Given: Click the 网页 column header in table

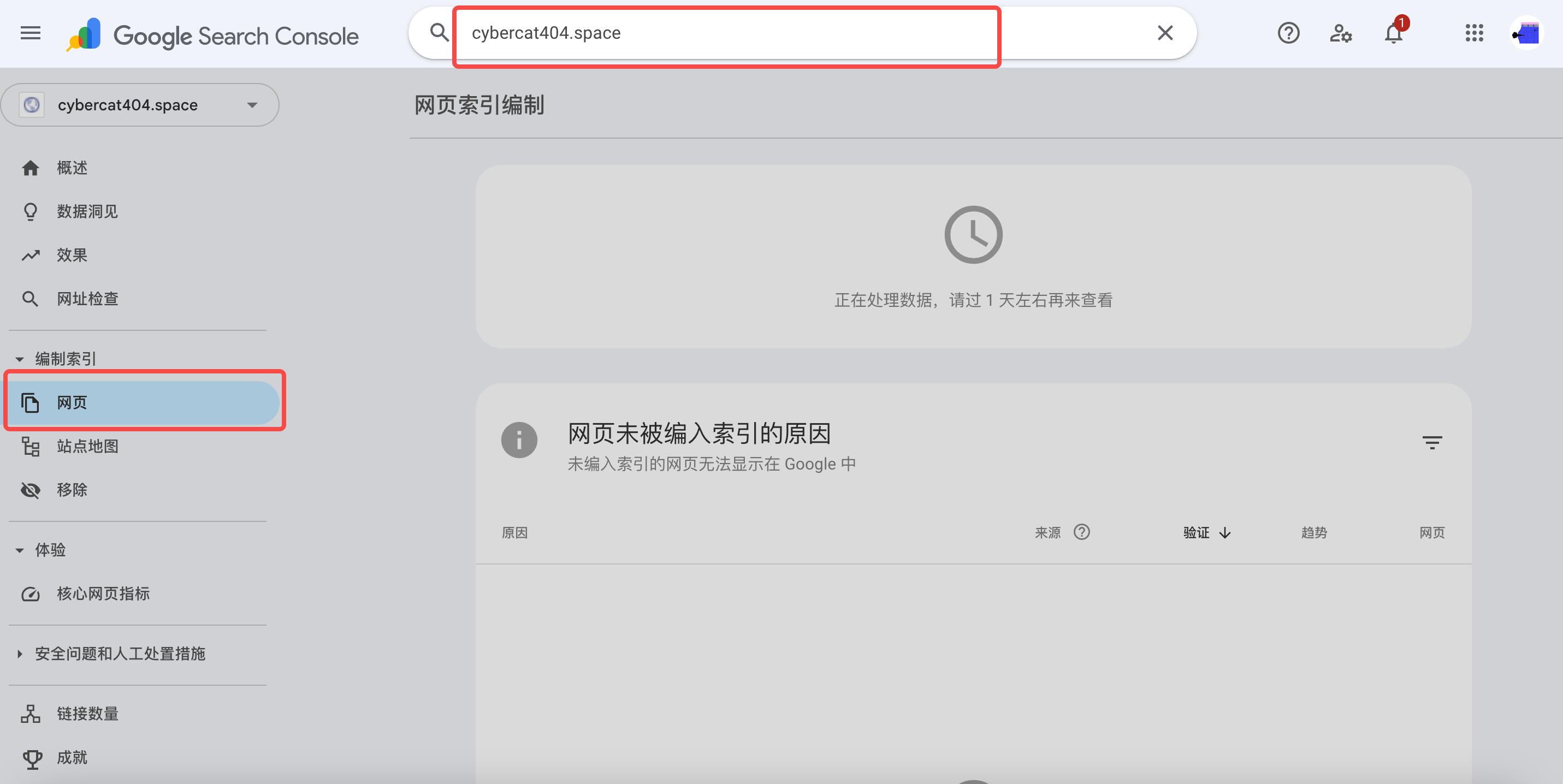Looking at the screenshot, I should coord(1432,532).
